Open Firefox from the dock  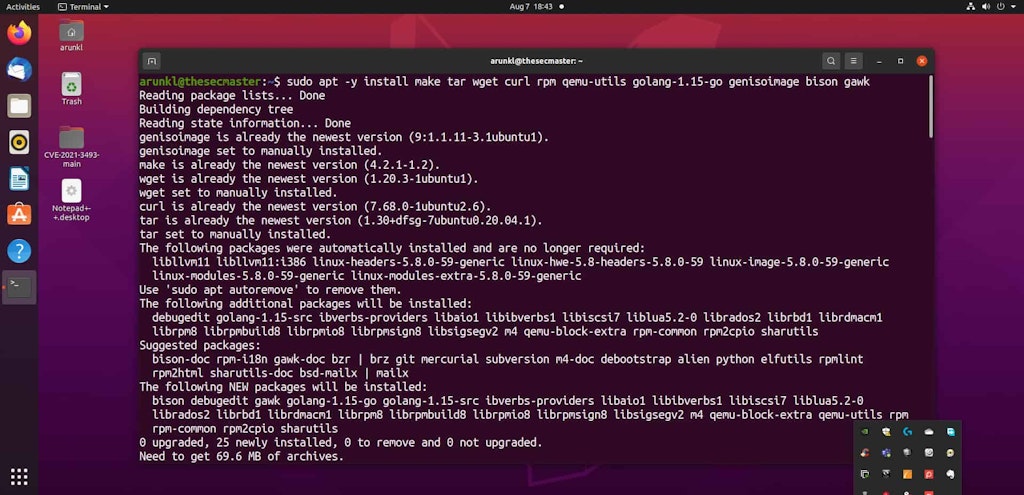(x=19, y=33)
